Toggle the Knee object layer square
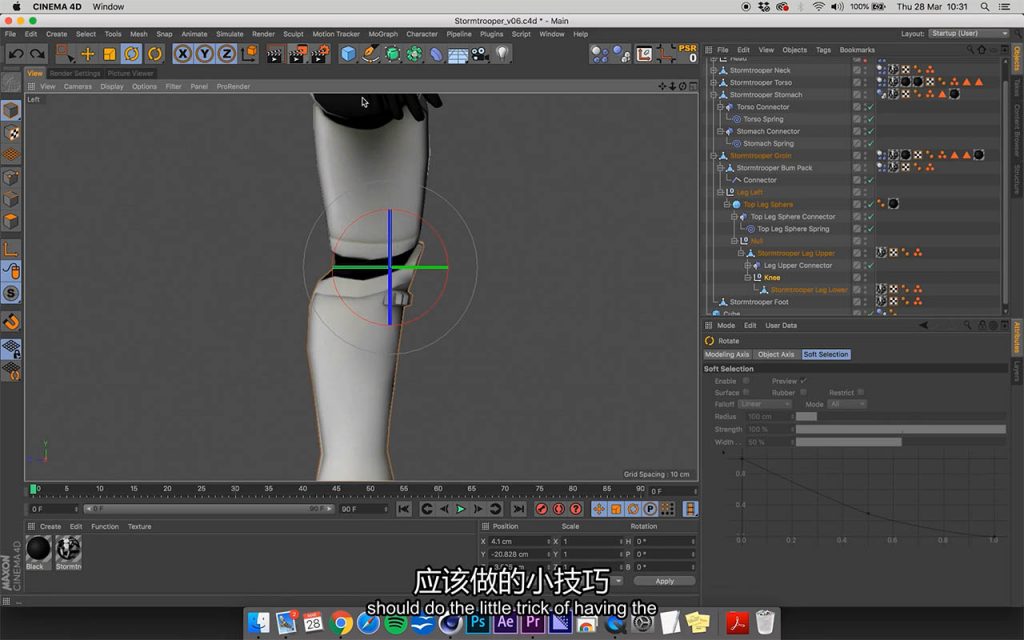This screenshot has height=640, width=1024. coord(856,278)
